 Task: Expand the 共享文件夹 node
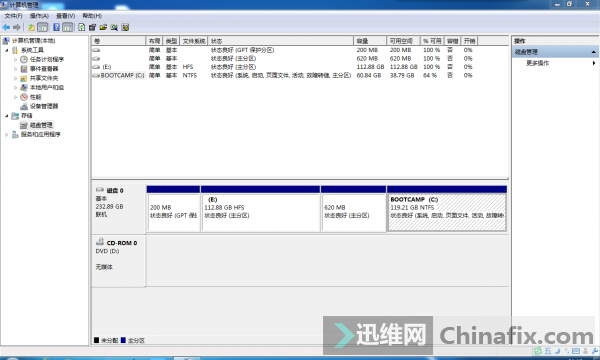pyautogui.click(x=16, y=78)
